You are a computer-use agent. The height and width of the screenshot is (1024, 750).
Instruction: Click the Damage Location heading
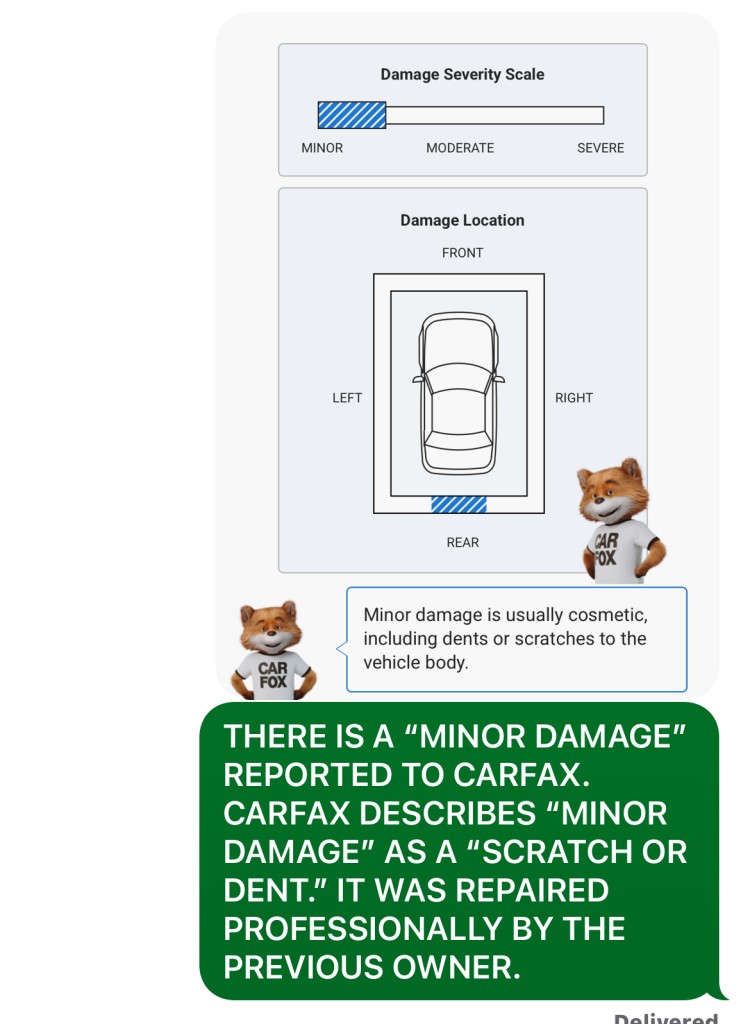[x=463, y=220]
